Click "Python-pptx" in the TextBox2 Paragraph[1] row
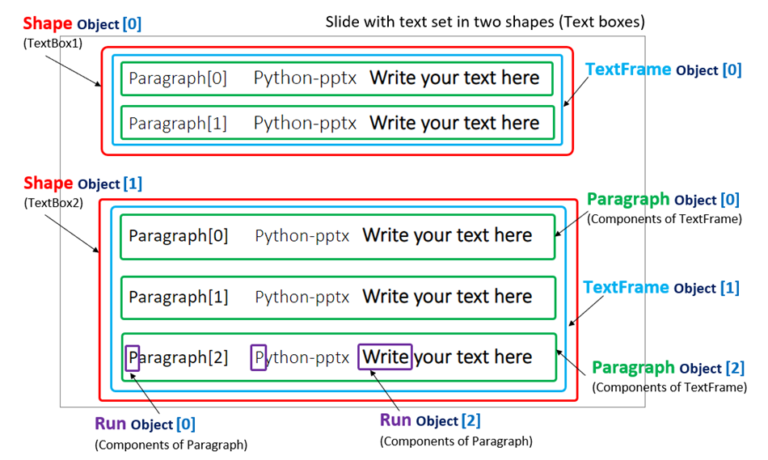768x460 pixels. point(302,297)
